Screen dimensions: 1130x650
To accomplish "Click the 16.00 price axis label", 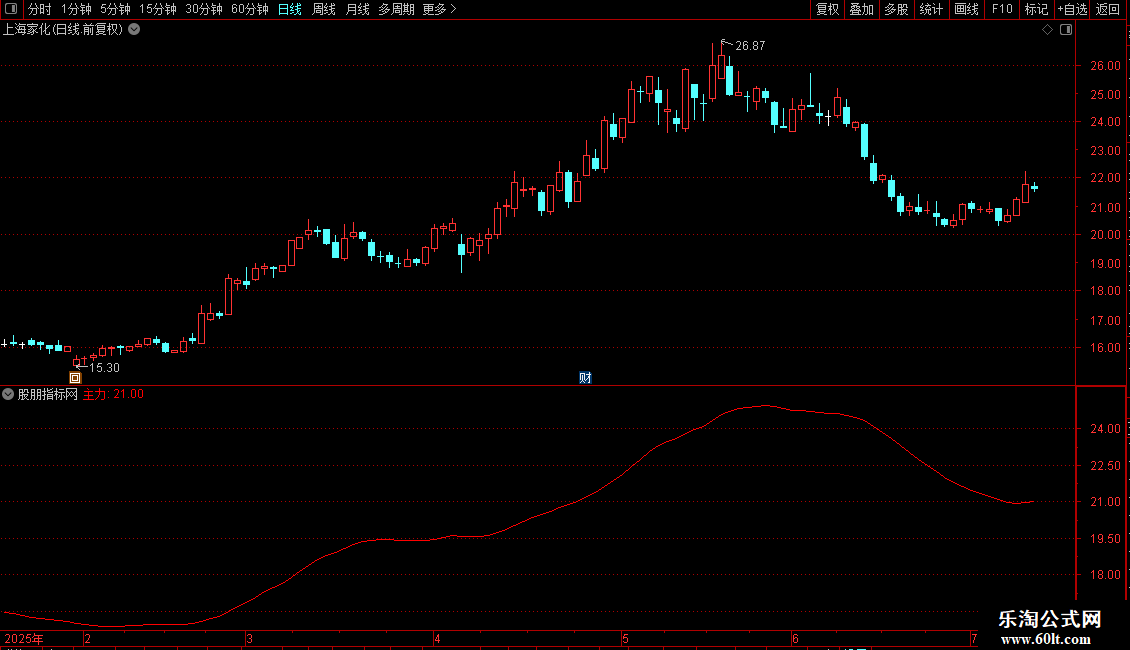I will pos(1105,347).
